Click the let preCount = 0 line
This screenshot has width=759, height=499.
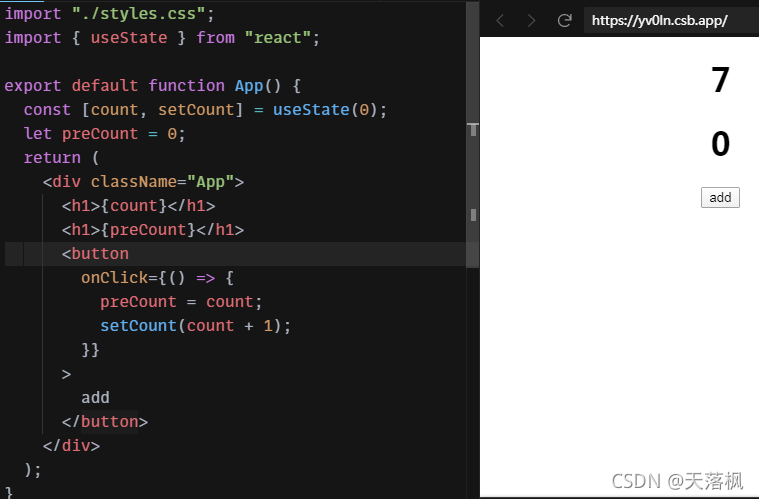[105, 134]
